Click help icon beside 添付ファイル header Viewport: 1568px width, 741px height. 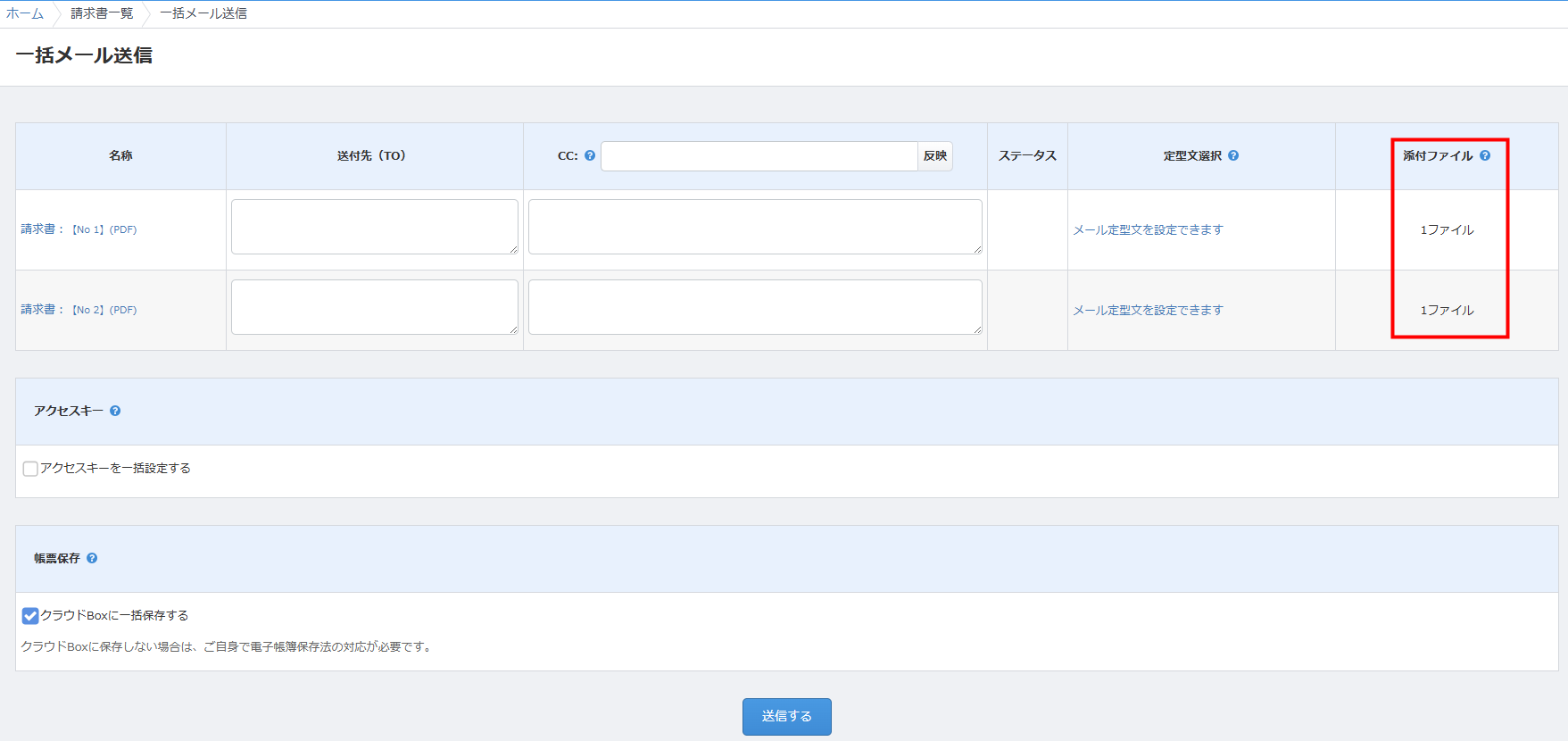click(1485, 155)
